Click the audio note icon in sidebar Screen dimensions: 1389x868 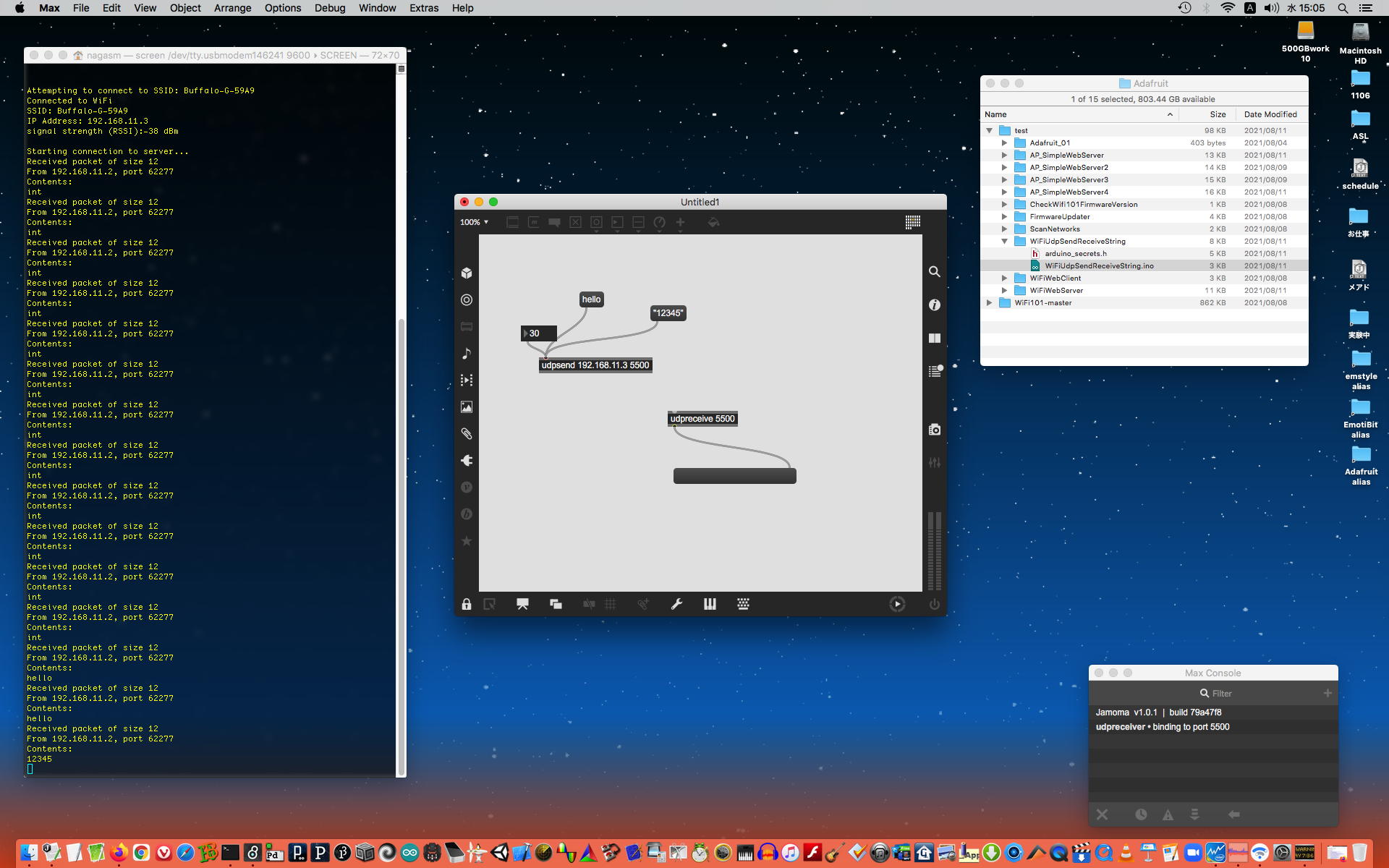point(467,353)
